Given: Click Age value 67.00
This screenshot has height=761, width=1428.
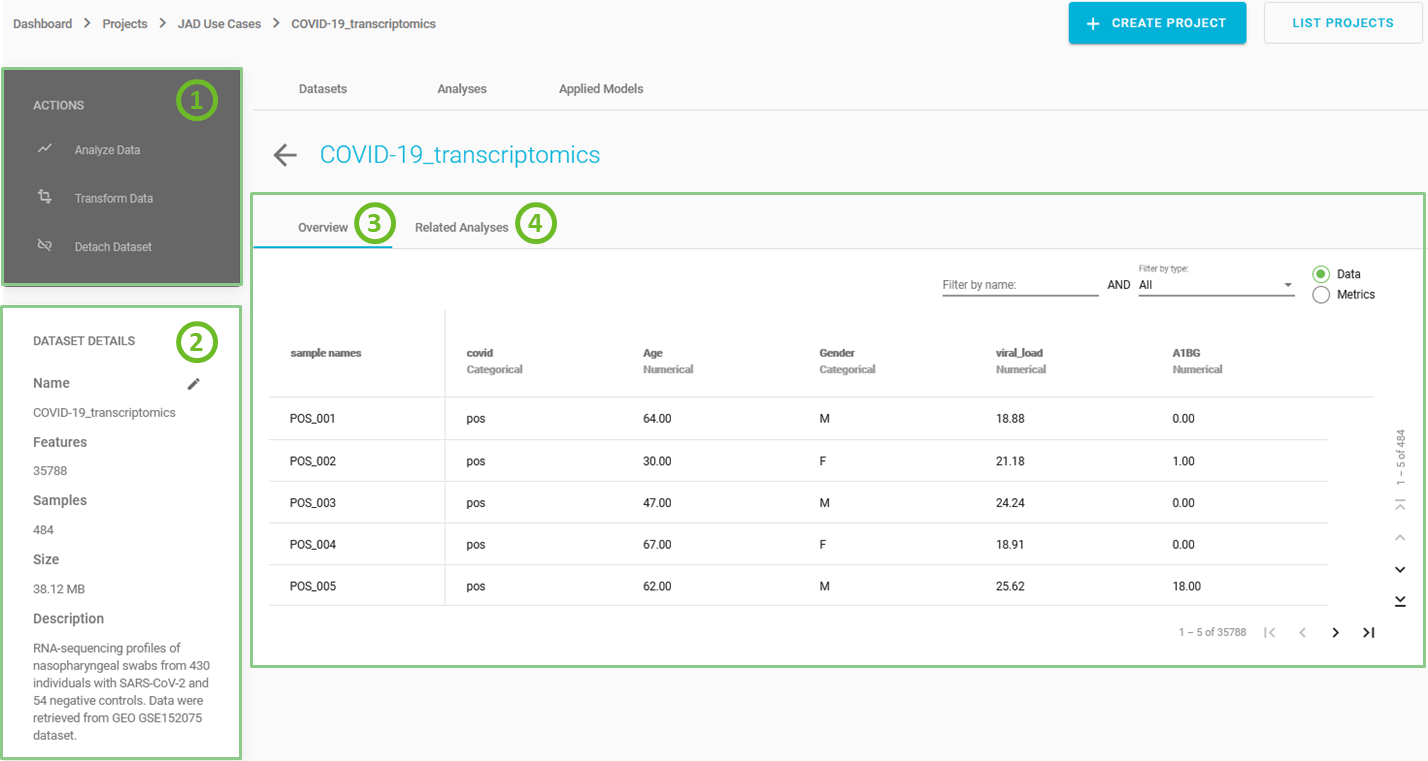Looking at the screenshot, I should (657, 545).
